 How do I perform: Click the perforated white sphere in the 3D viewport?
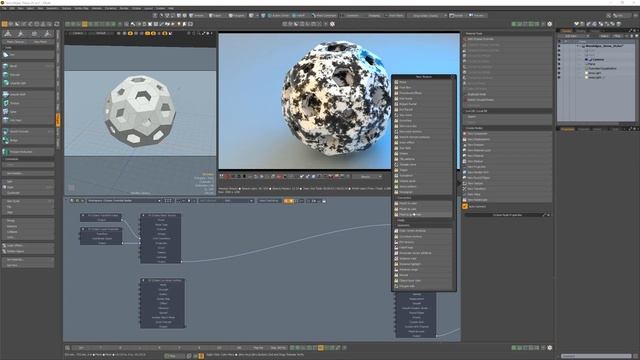[x=140, y=110]
